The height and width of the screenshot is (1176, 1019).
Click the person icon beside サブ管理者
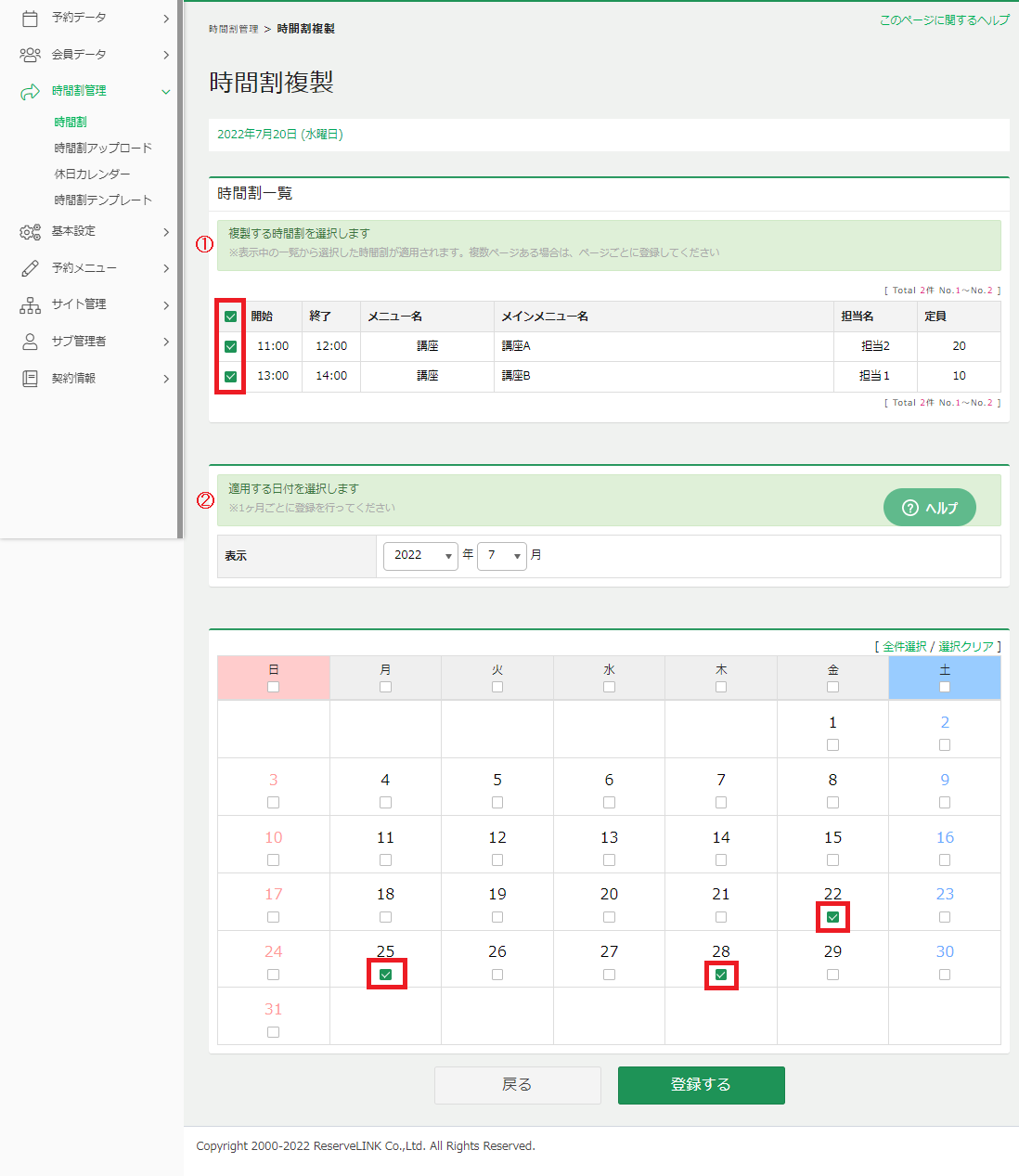pos(30,342)
